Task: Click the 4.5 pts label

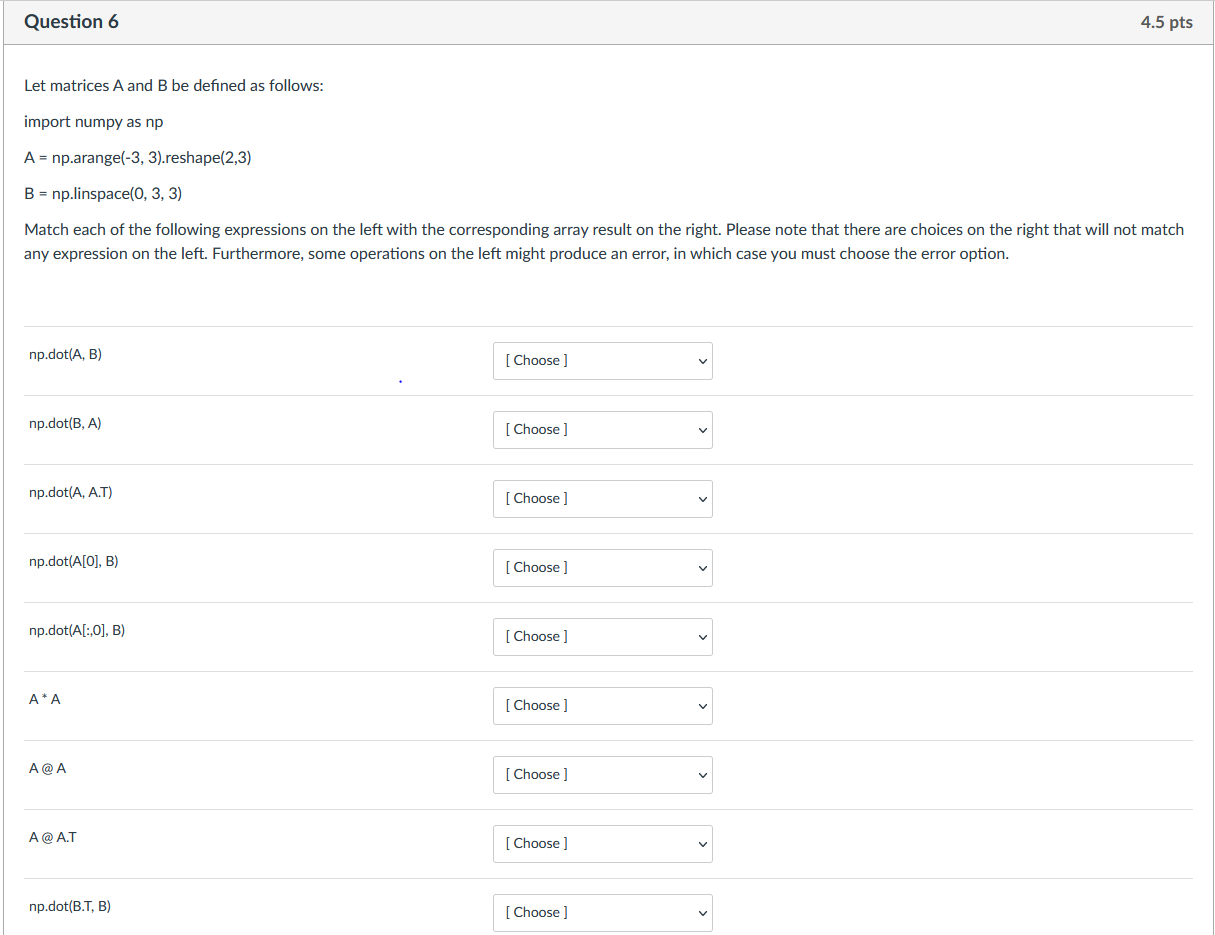Action: tap(1167, 21)
